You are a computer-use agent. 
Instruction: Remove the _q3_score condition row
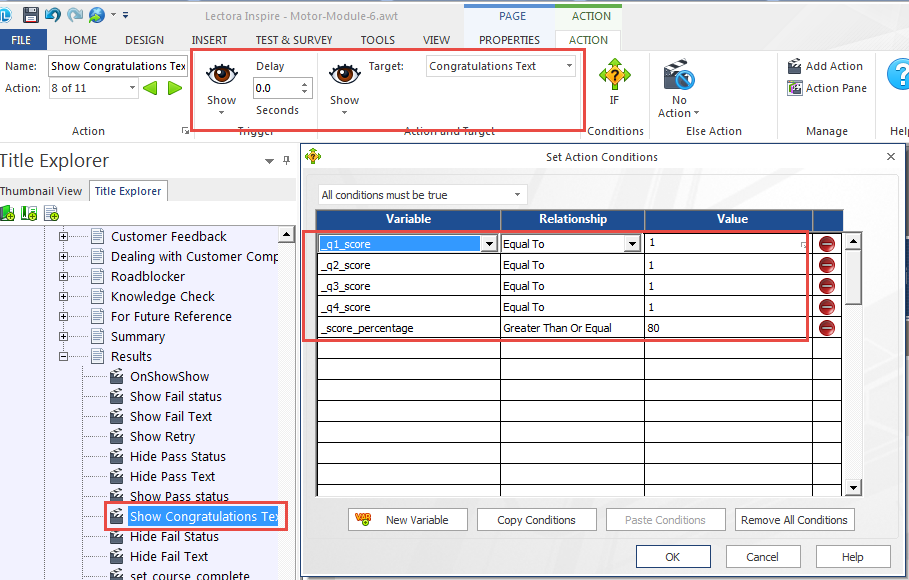[x=827, y=286]
